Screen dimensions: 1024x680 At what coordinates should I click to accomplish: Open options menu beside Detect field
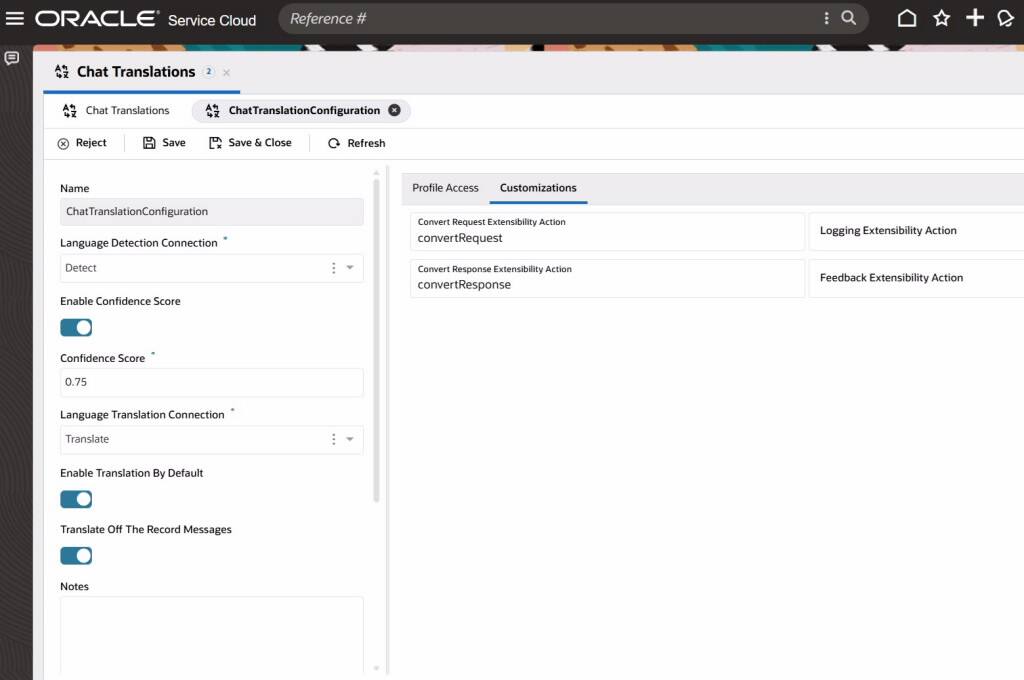coord(333,268)
